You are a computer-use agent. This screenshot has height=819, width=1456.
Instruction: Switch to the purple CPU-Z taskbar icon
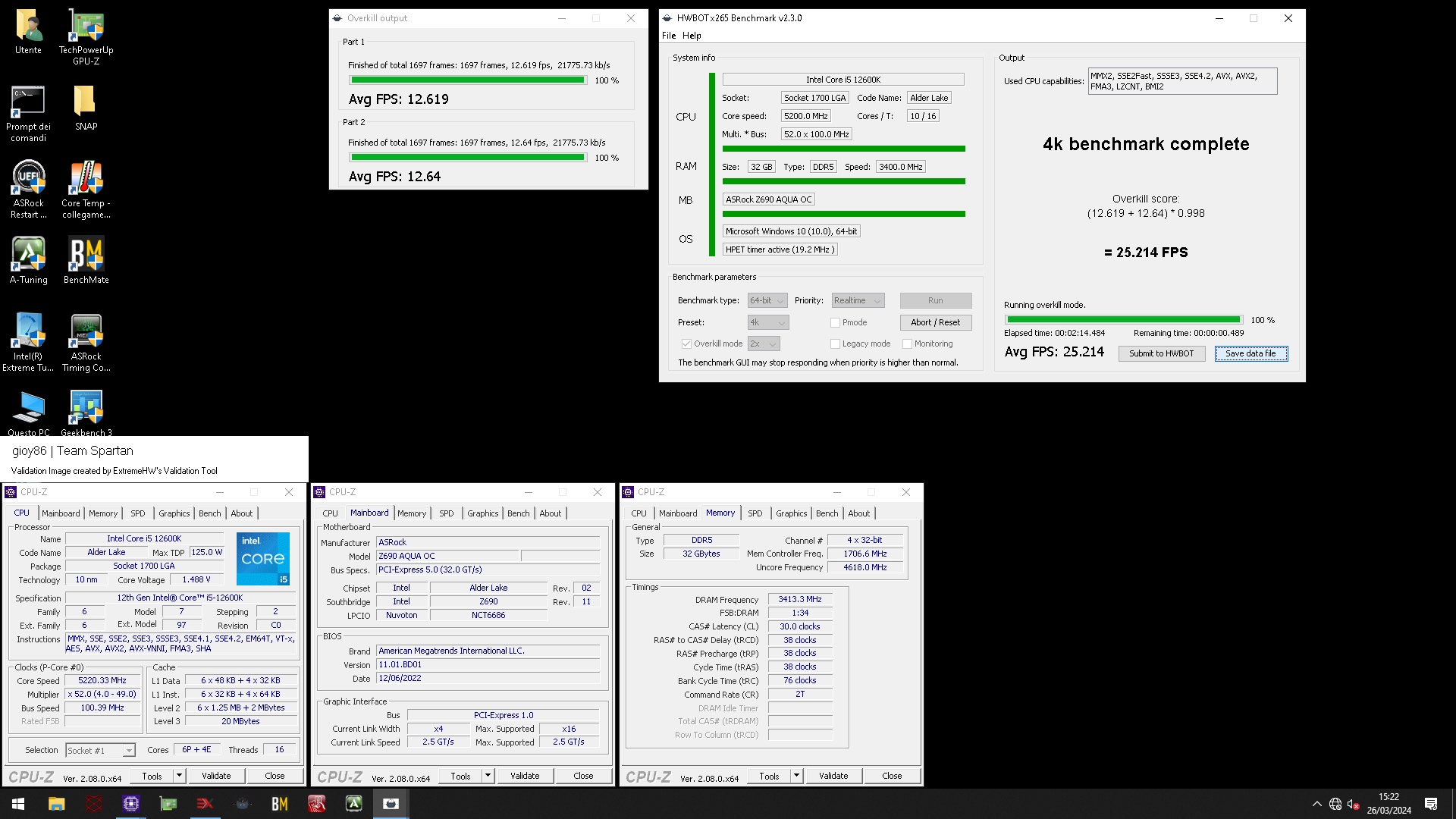coord(130,804)
